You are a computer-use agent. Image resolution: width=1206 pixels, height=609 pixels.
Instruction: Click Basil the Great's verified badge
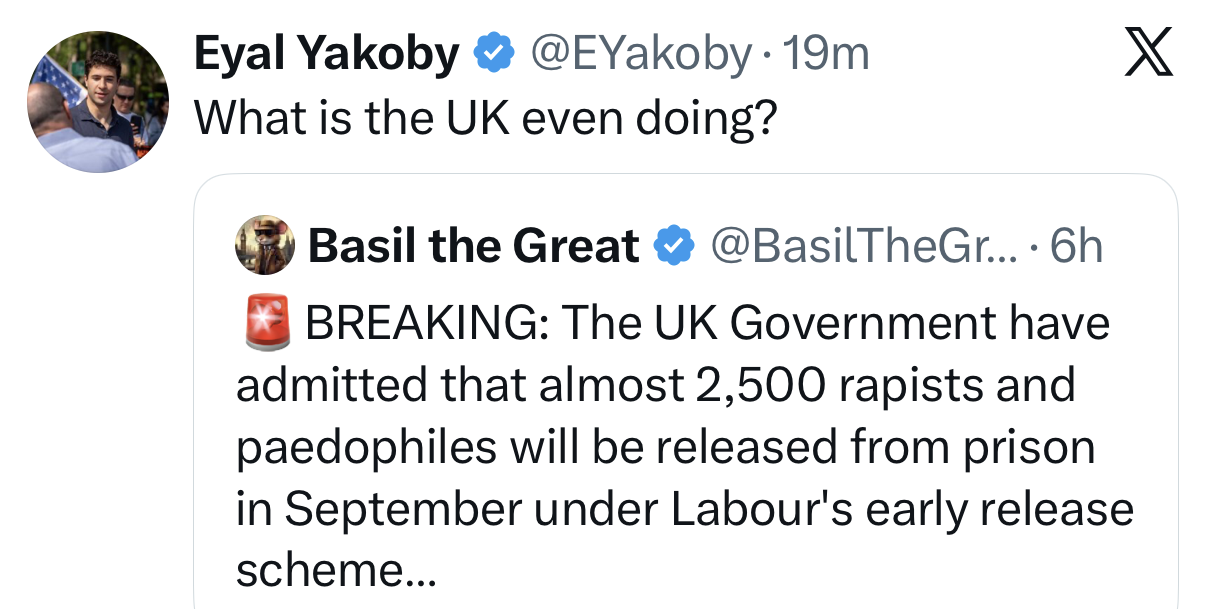click(x=673, y=246)
